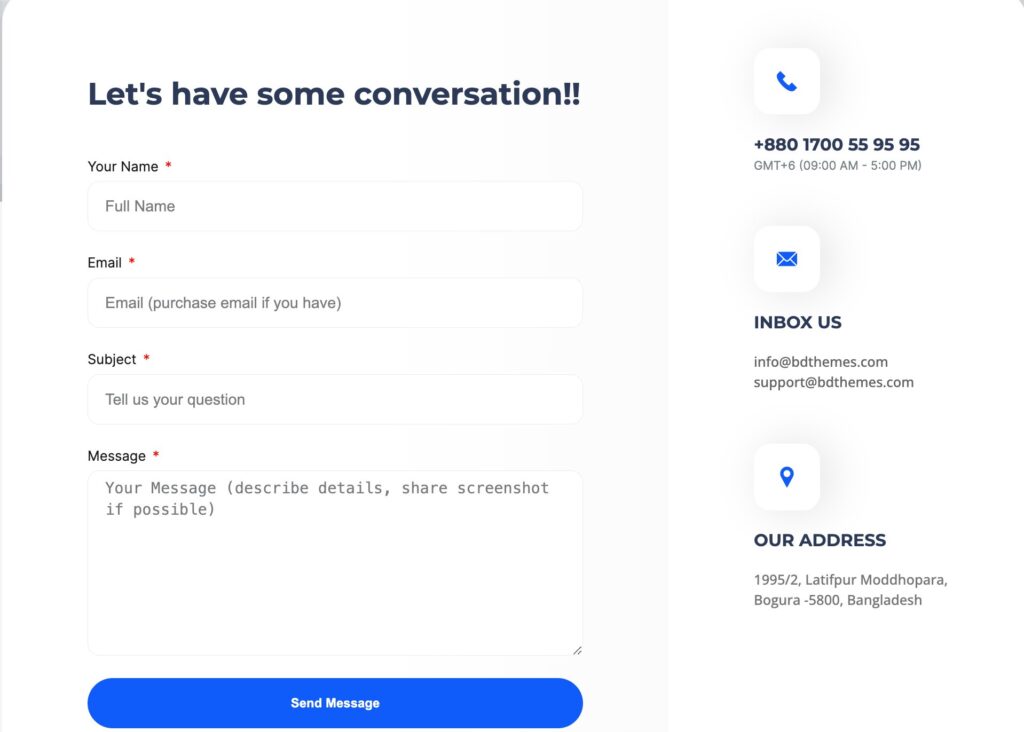1024x732 pixels.
Task: Click the Email input field
Action: pos(335,303)
